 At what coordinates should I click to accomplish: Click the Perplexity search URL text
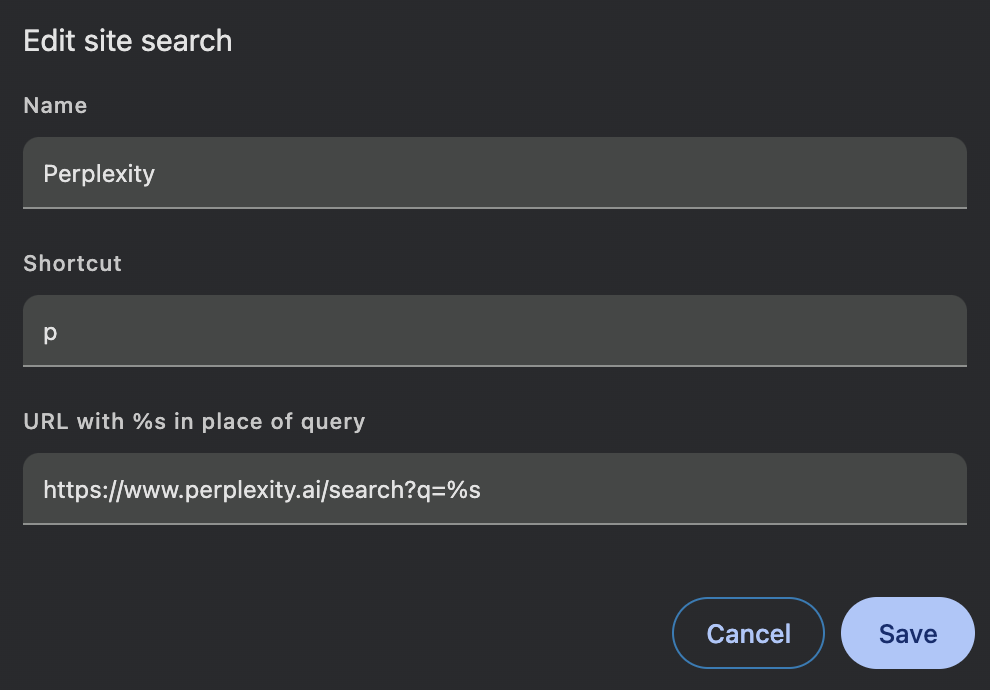pyautogui.click(x=262, y=489)
